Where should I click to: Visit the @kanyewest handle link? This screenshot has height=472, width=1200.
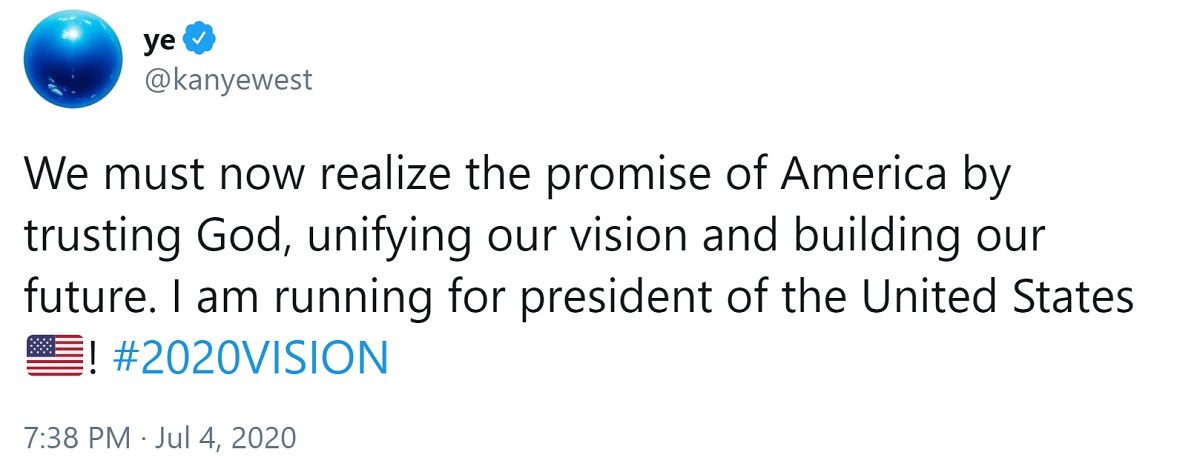[229, 80]
